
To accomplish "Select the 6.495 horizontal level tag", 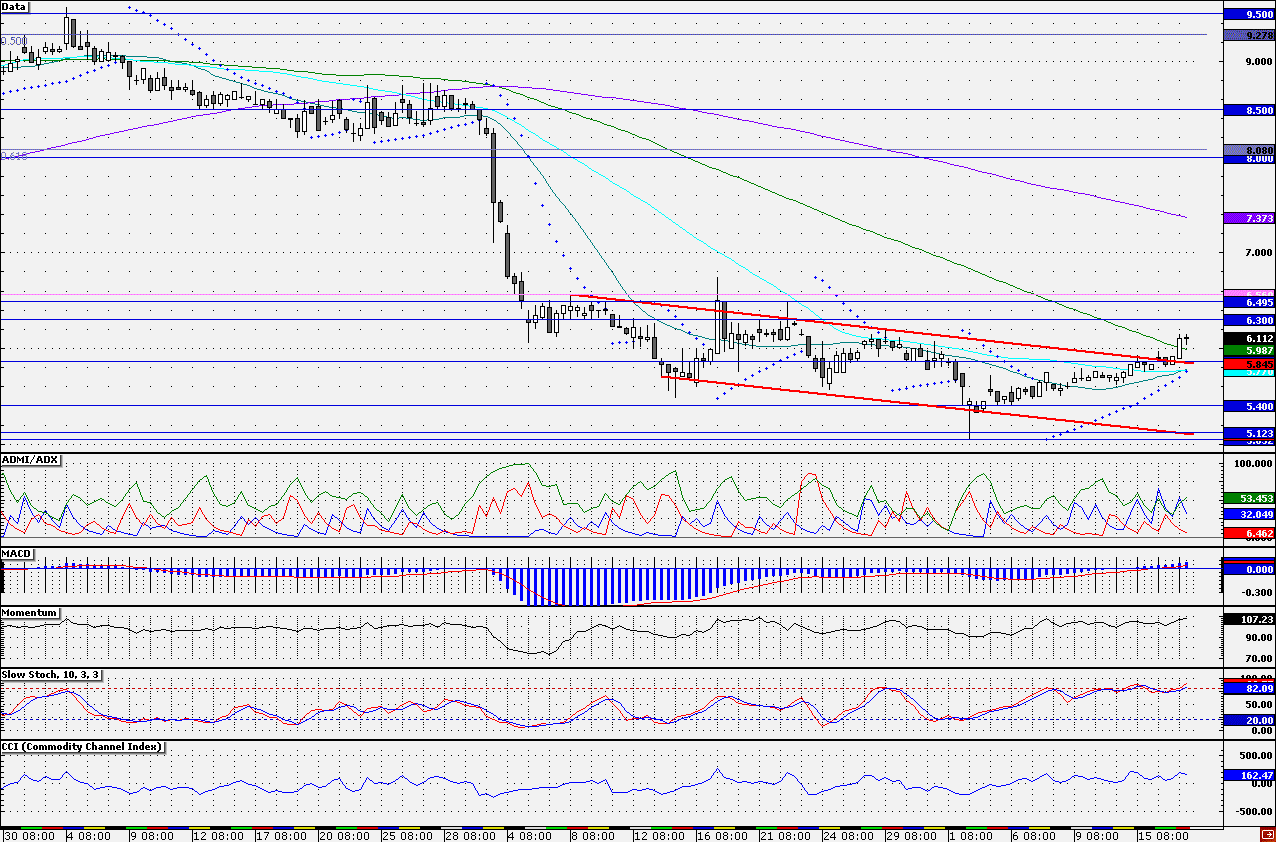I will click(1249, 302).
